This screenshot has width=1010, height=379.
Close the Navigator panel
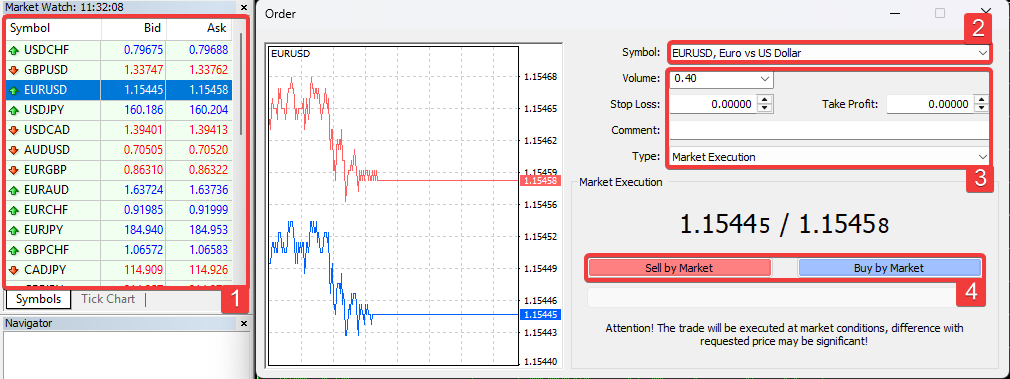click(243, 323)
